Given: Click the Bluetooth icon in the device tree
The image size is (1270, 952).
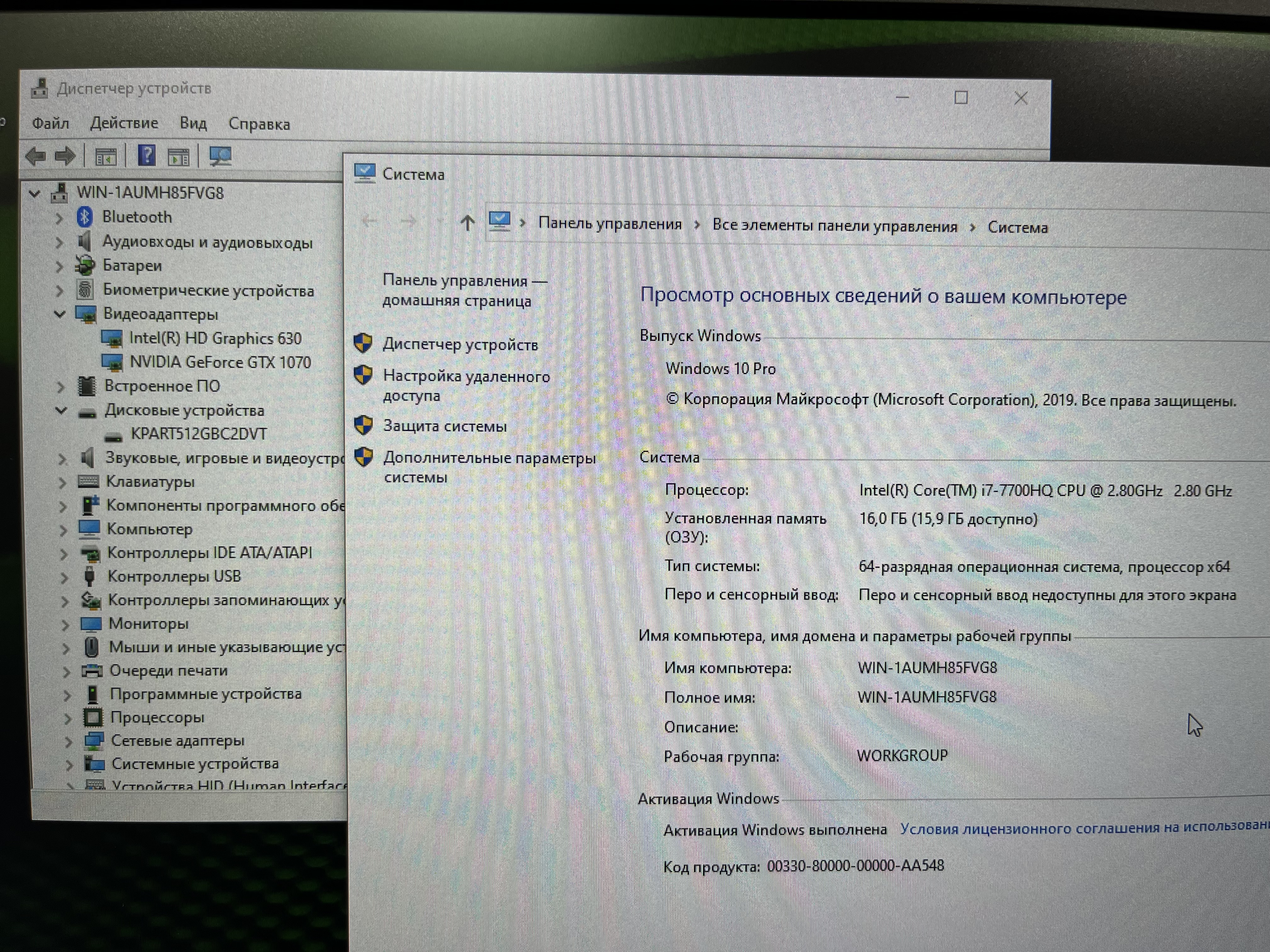Looking at the screenshot, I should (85, 217).
